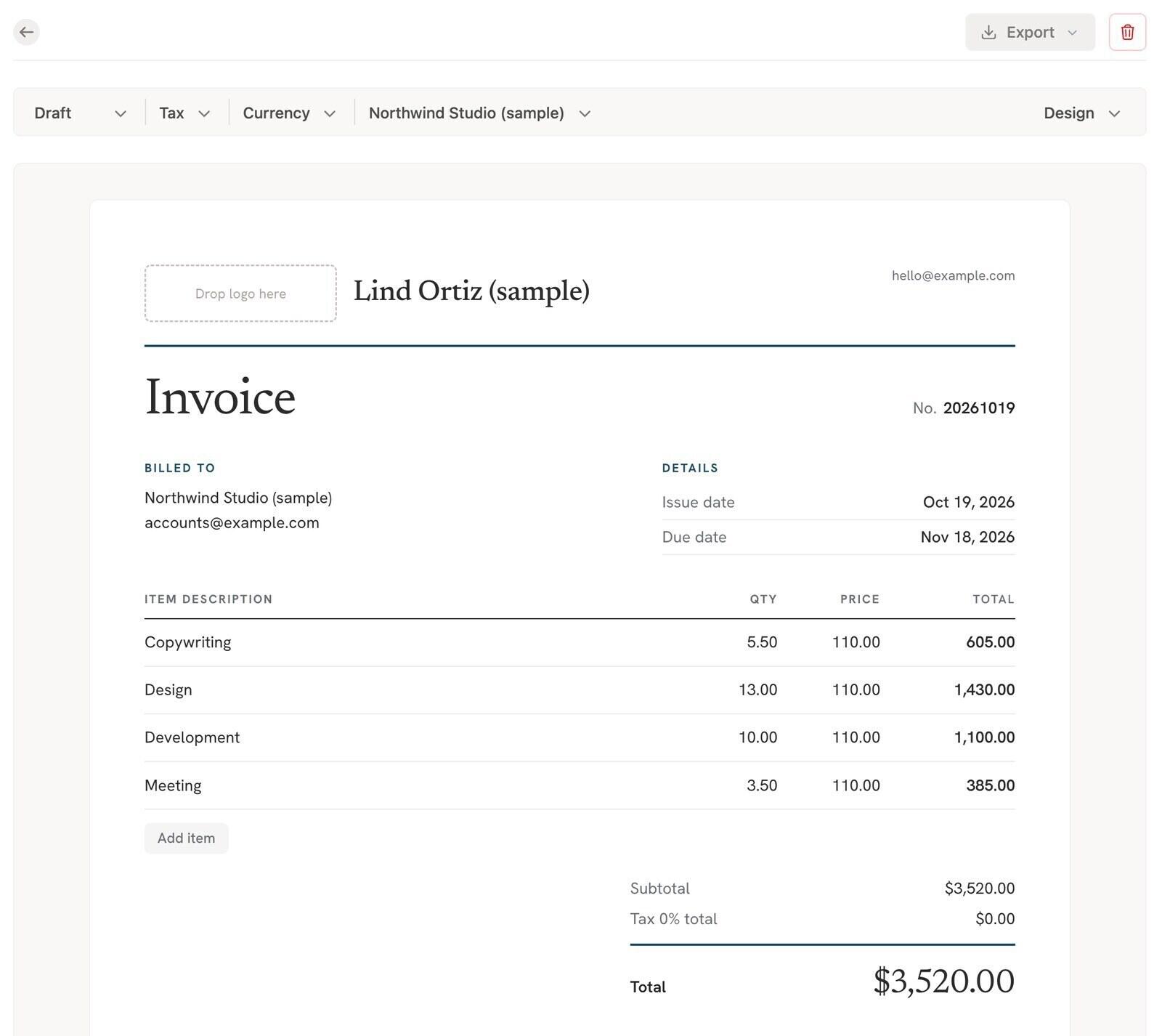Edit Meeting quantity 3.50
This screenshot has width=1162, height=1036.
click(x=762, y=786)
